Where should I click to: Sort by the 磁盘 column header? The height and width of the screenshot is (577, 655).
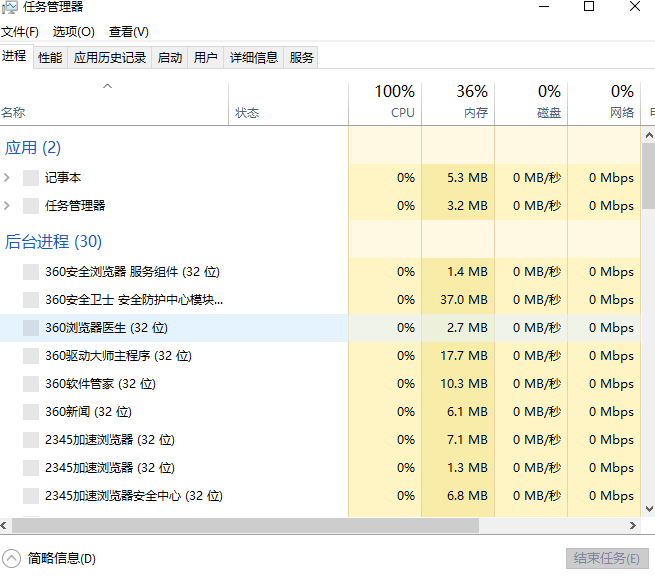(531, 104)
